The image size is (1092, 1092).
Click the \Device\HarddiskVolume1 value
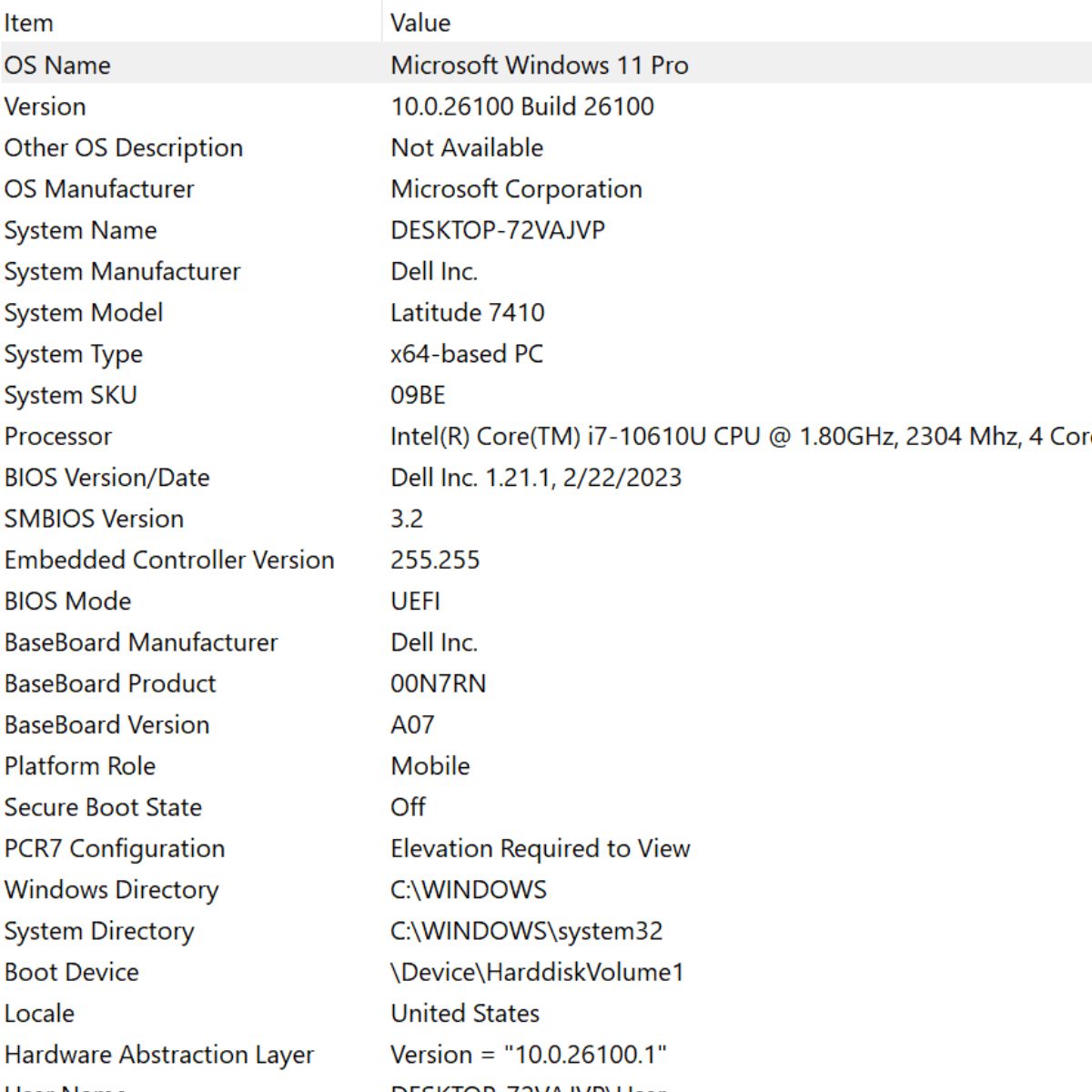pos(537,972)
